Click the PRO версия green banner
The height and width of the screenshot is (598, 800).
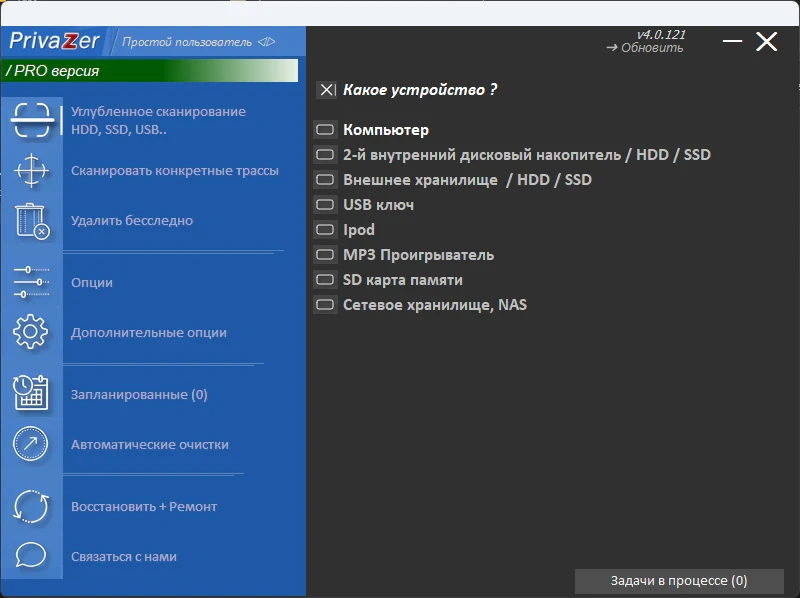pyautogui.click(x=149, y=70)
